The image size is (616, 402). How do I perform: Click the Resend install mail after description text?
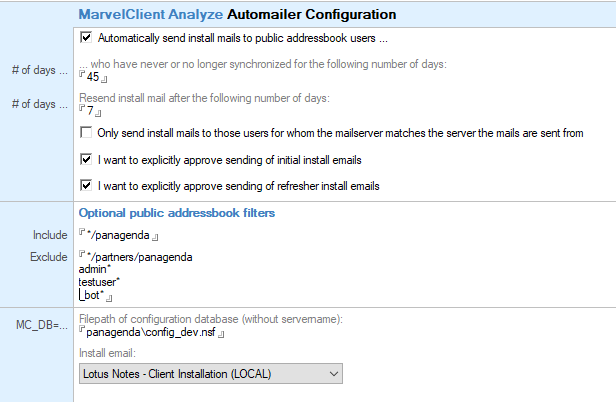204,98
